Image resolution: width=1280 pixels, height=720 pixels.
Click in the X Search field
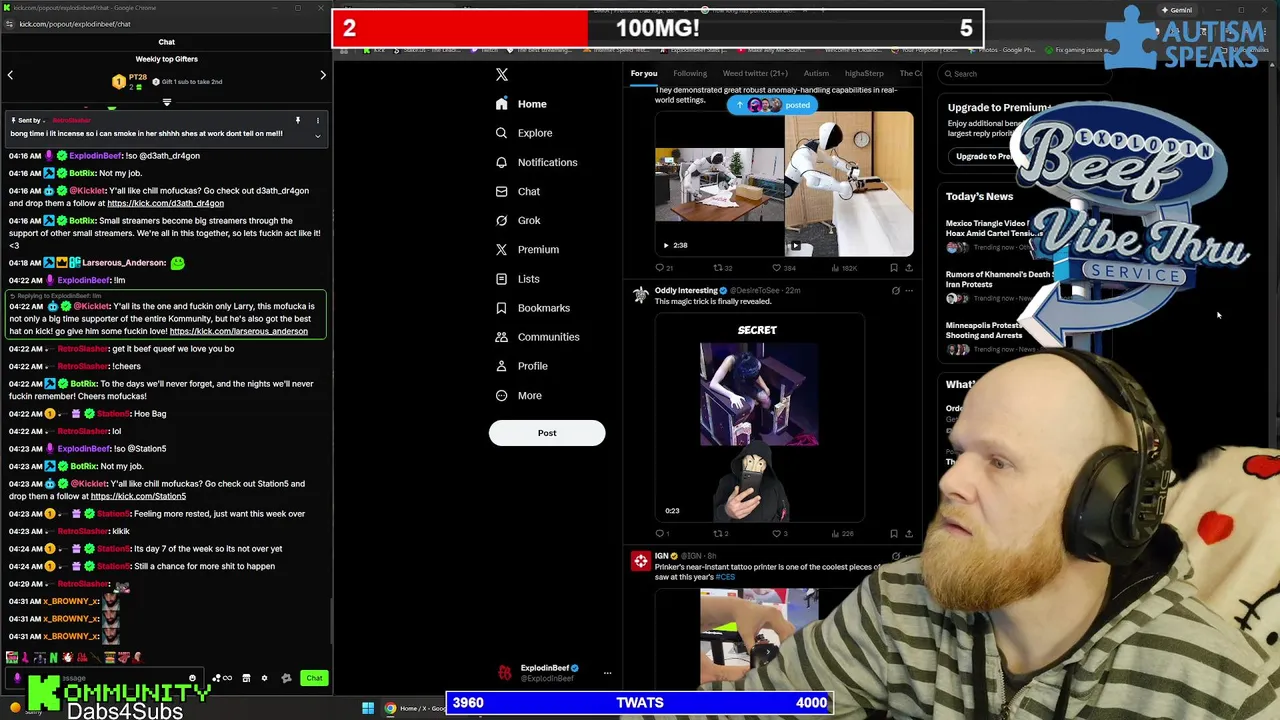(1025, 73)
